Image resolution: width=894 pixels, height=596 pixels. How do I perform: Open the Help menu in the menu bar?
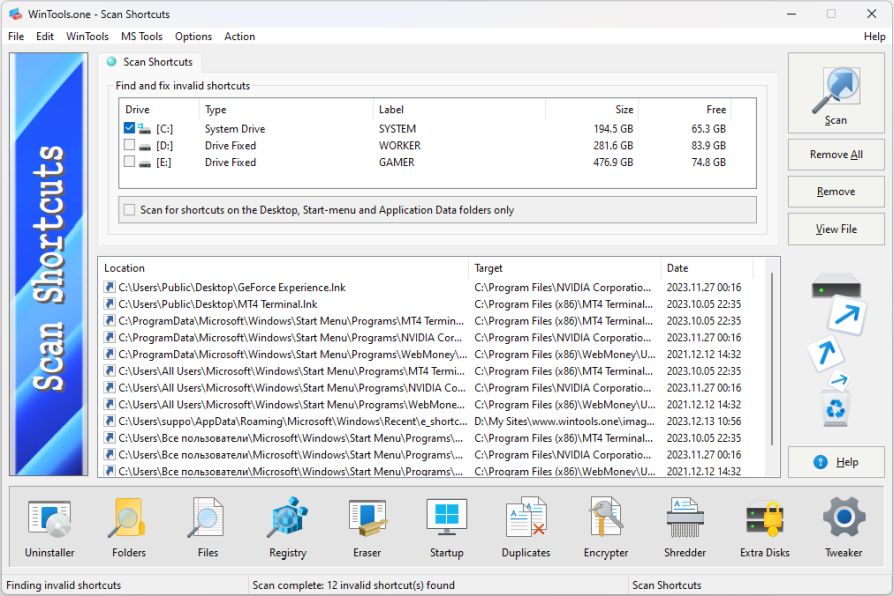pos(875,37)
